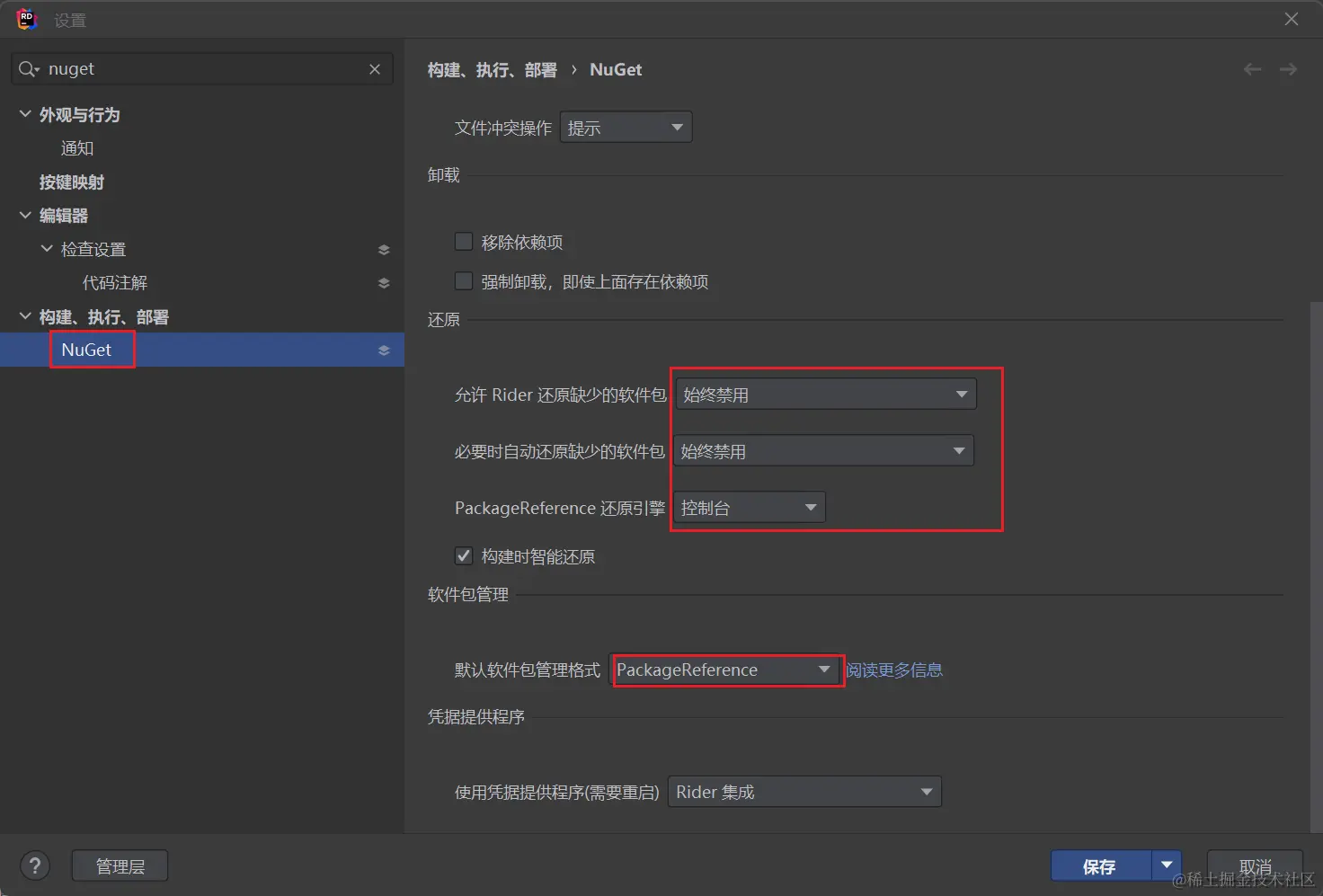1323x896 pixels.
Task: Select 代码注解 in settings tree
Action: pos(115,283)
